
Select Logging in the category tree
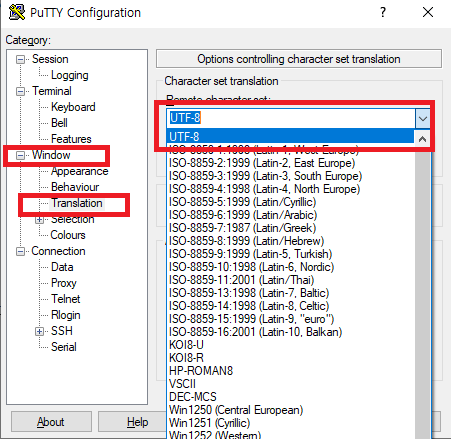(70, 75)
